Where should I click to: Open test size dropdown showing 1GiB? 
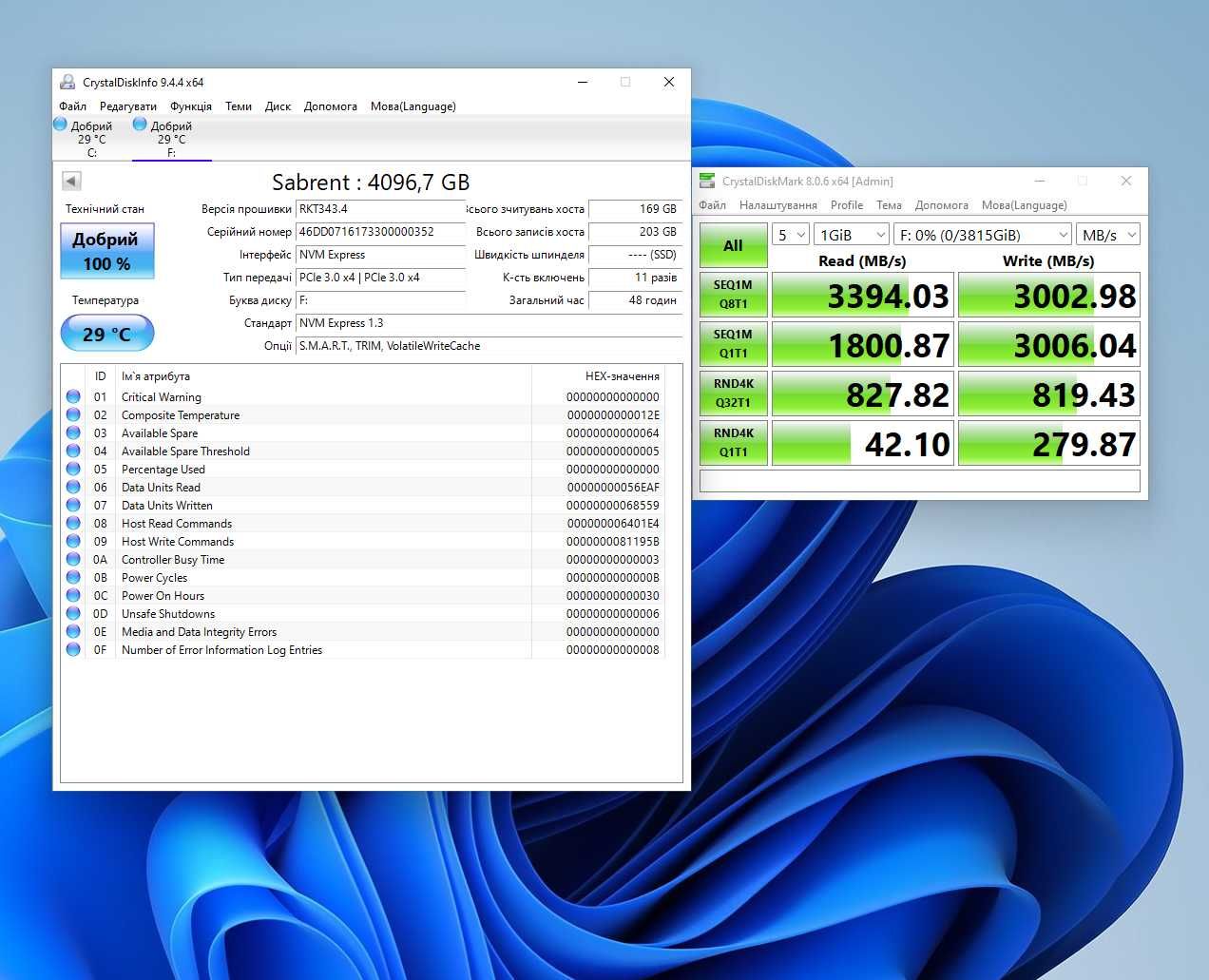coord(852,235)
